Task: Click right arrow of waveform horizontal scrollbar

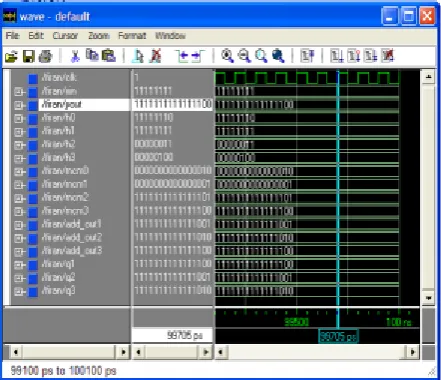Action: pos(413,352)
